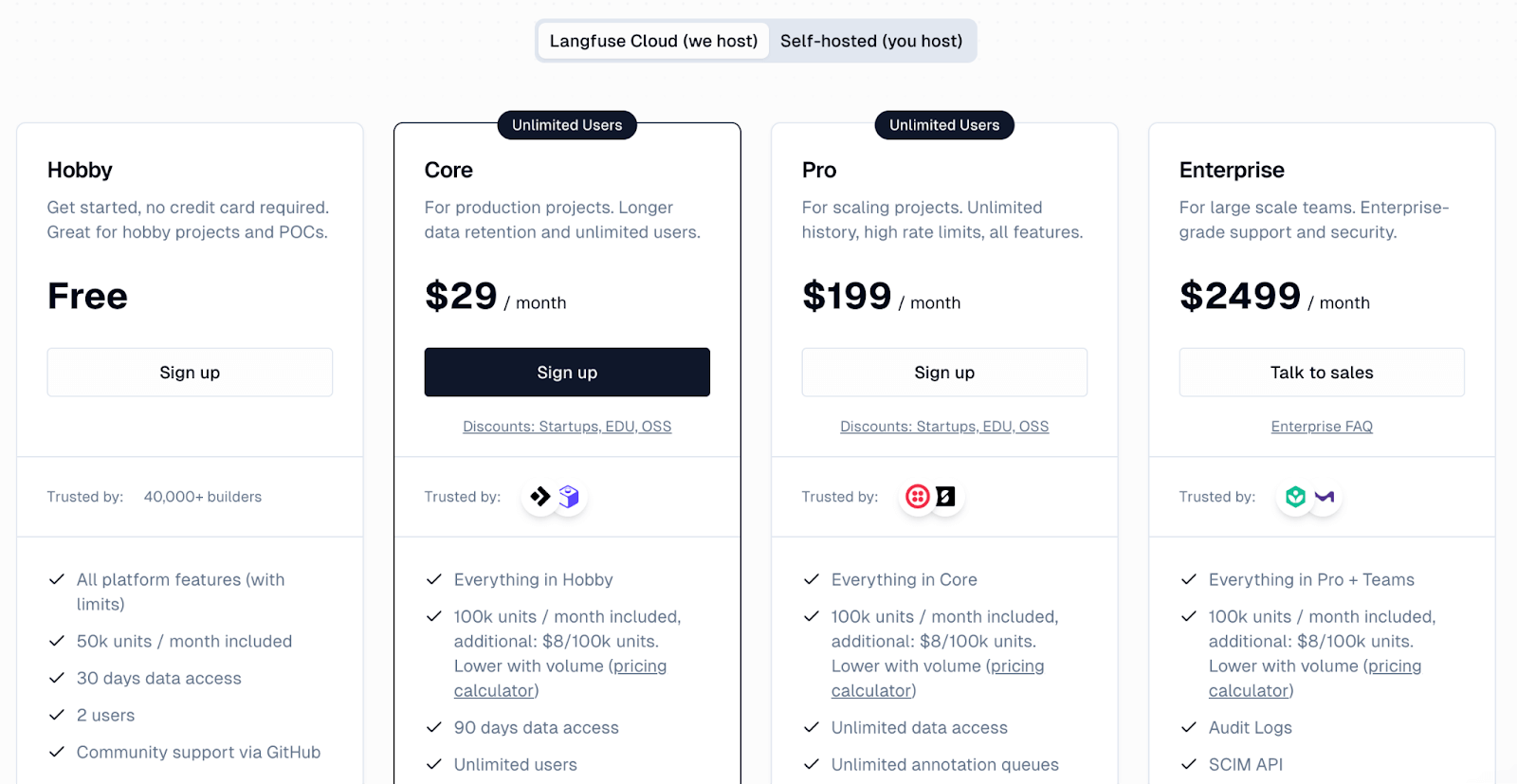The image size is (1517, 784).
Task: Click Talk to sales for Enterprise
Action: 1322,373
